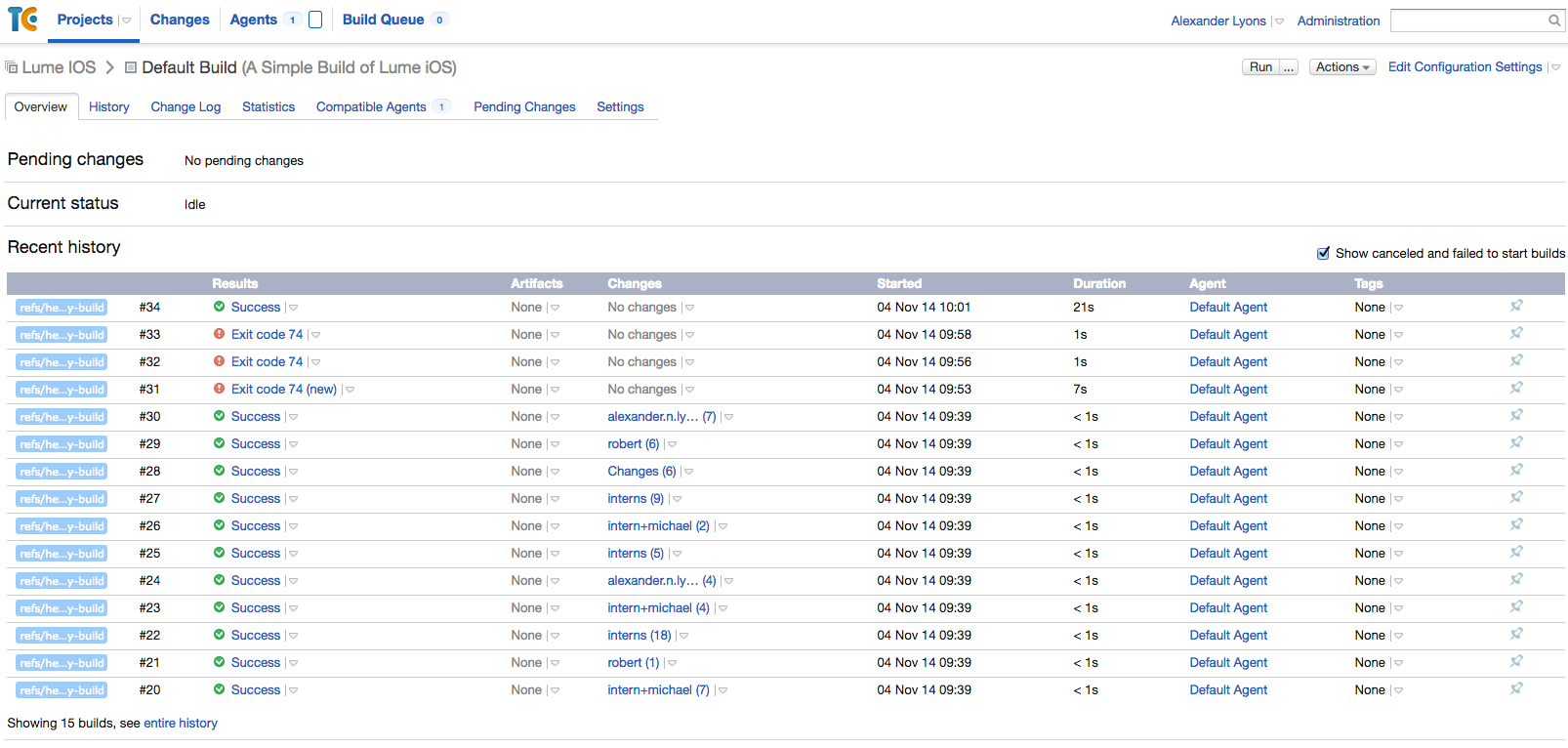Open the Alexander Lyons user menu arrow

point(1279,21)
